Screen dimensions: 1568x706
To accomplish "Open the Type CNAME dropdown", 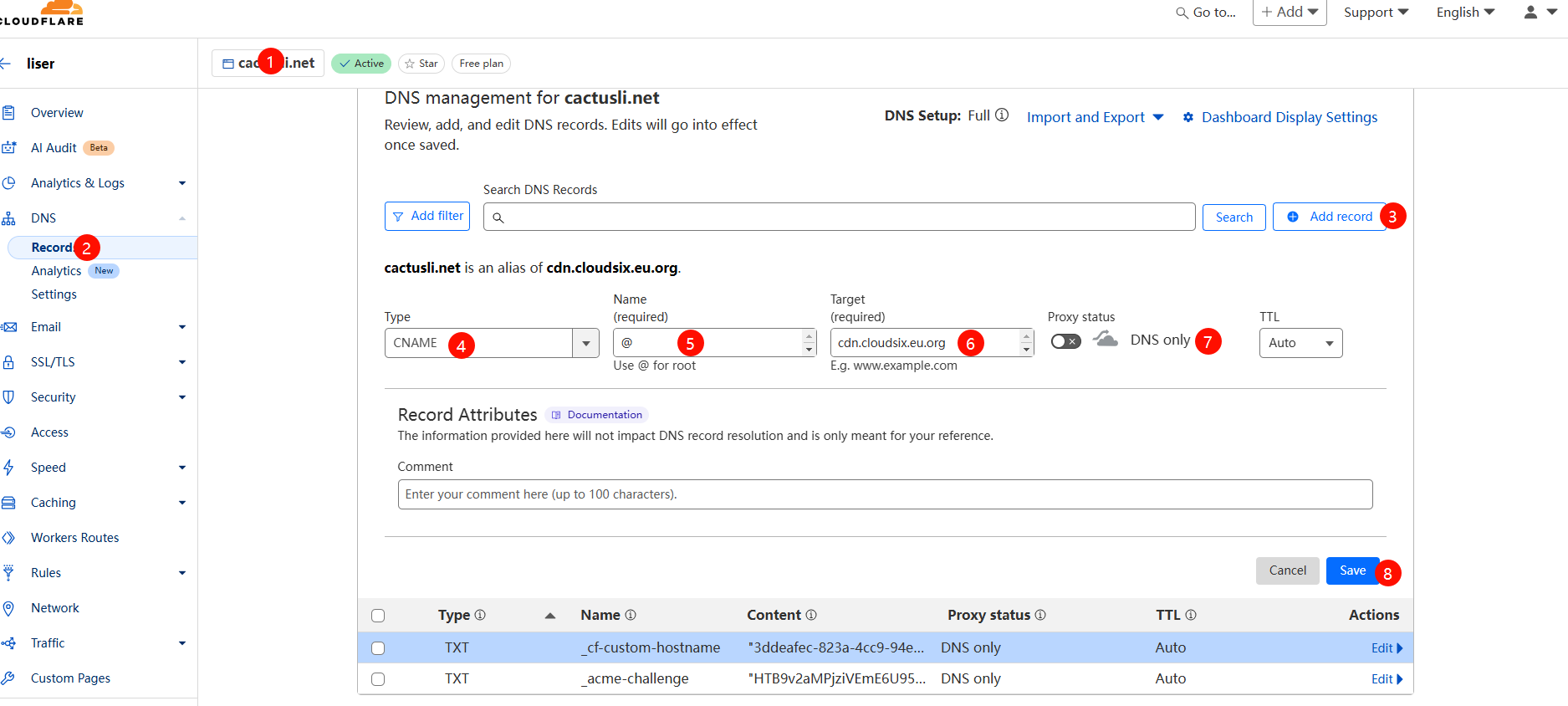I will 492,343.
